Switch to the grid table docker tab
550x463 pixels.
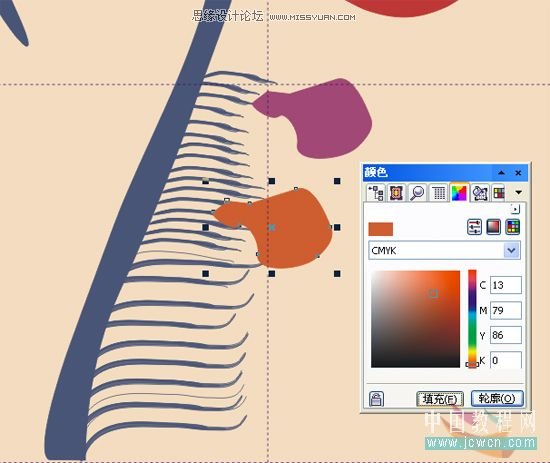[x=438, y=193]
